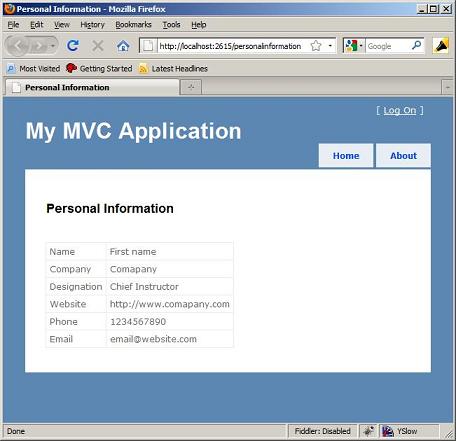
Task: Click the Fiddler: Disabled status panel
Action: [322, 431]
